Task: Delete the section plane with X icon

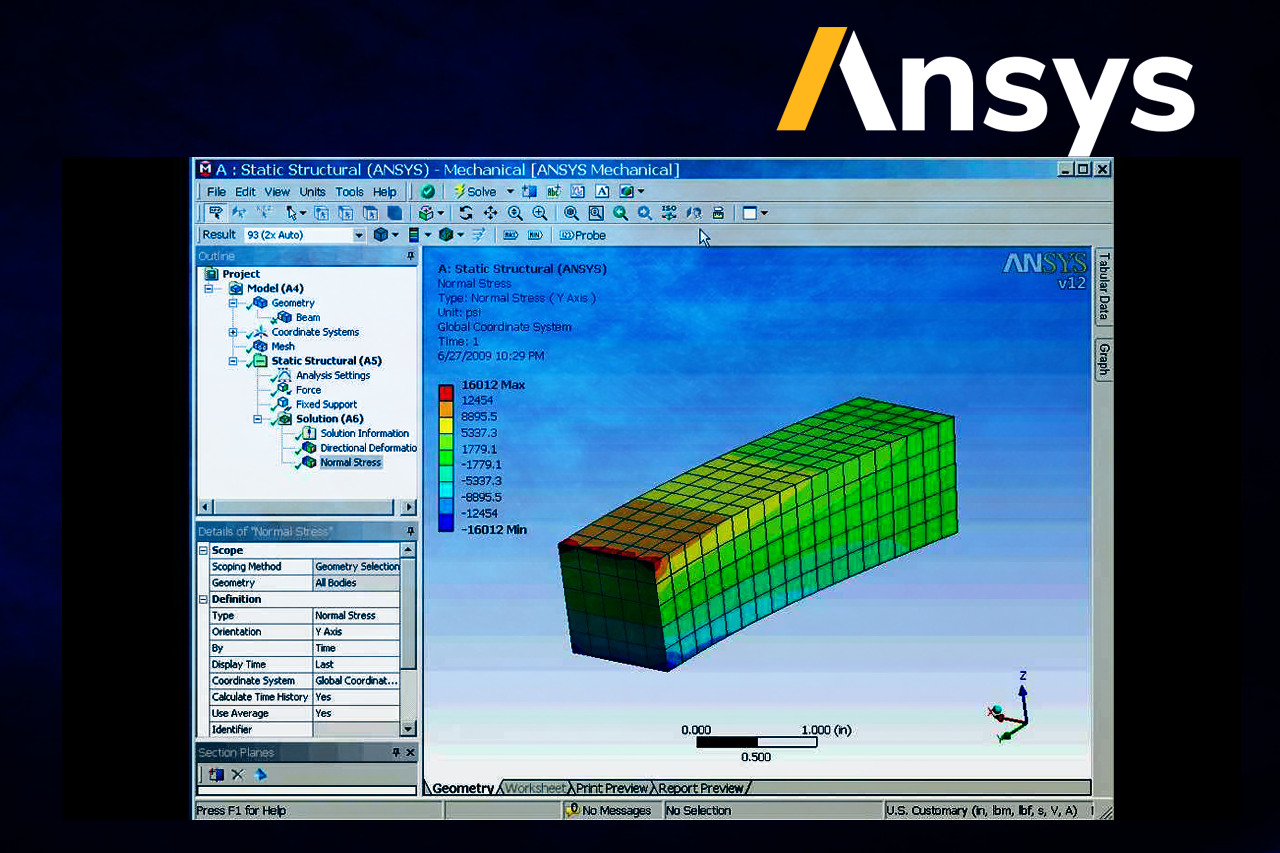Action: coord(238,774)
